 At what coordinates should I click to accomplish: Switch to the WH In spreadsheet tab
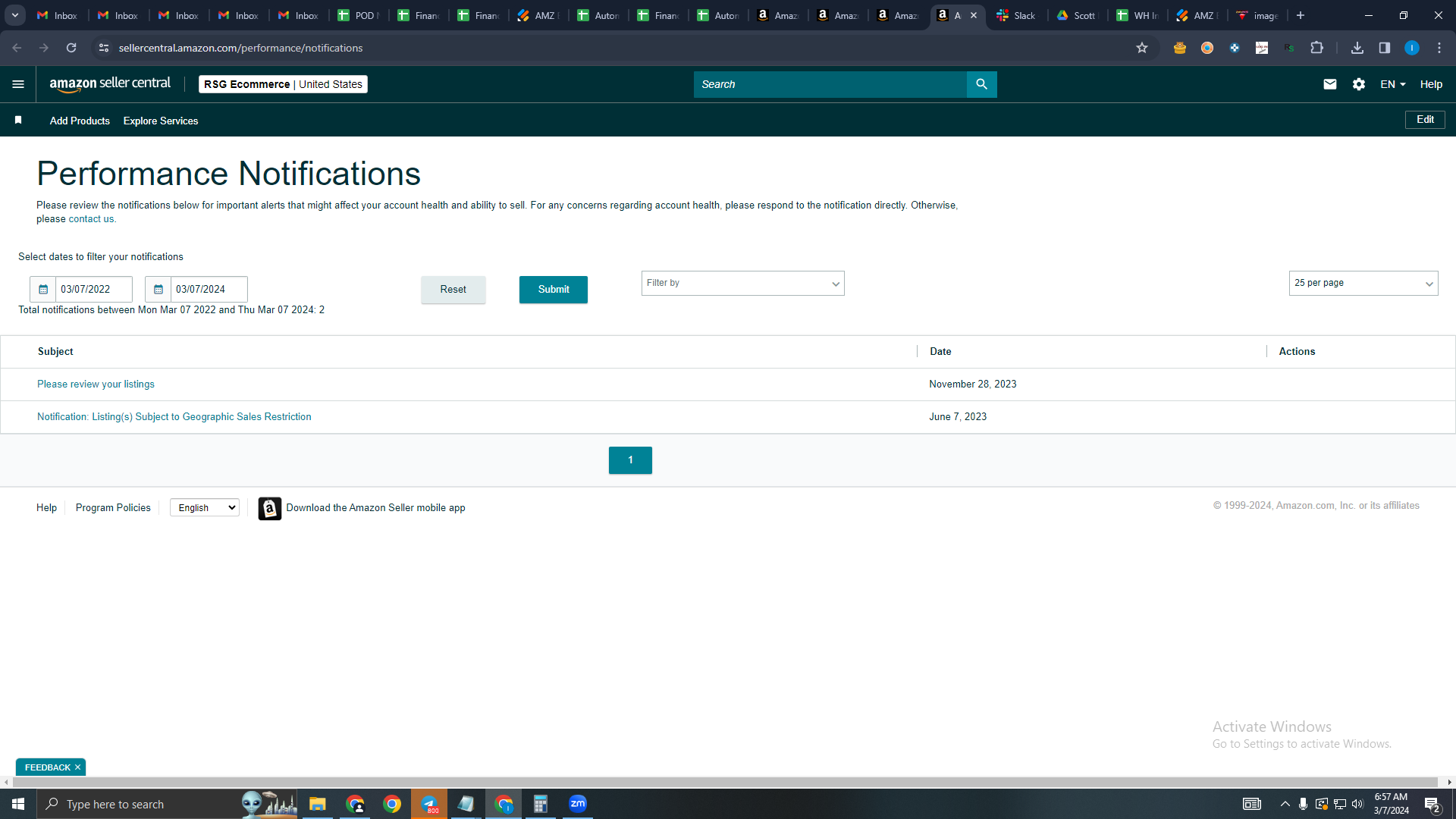[x=1137, y=15]
